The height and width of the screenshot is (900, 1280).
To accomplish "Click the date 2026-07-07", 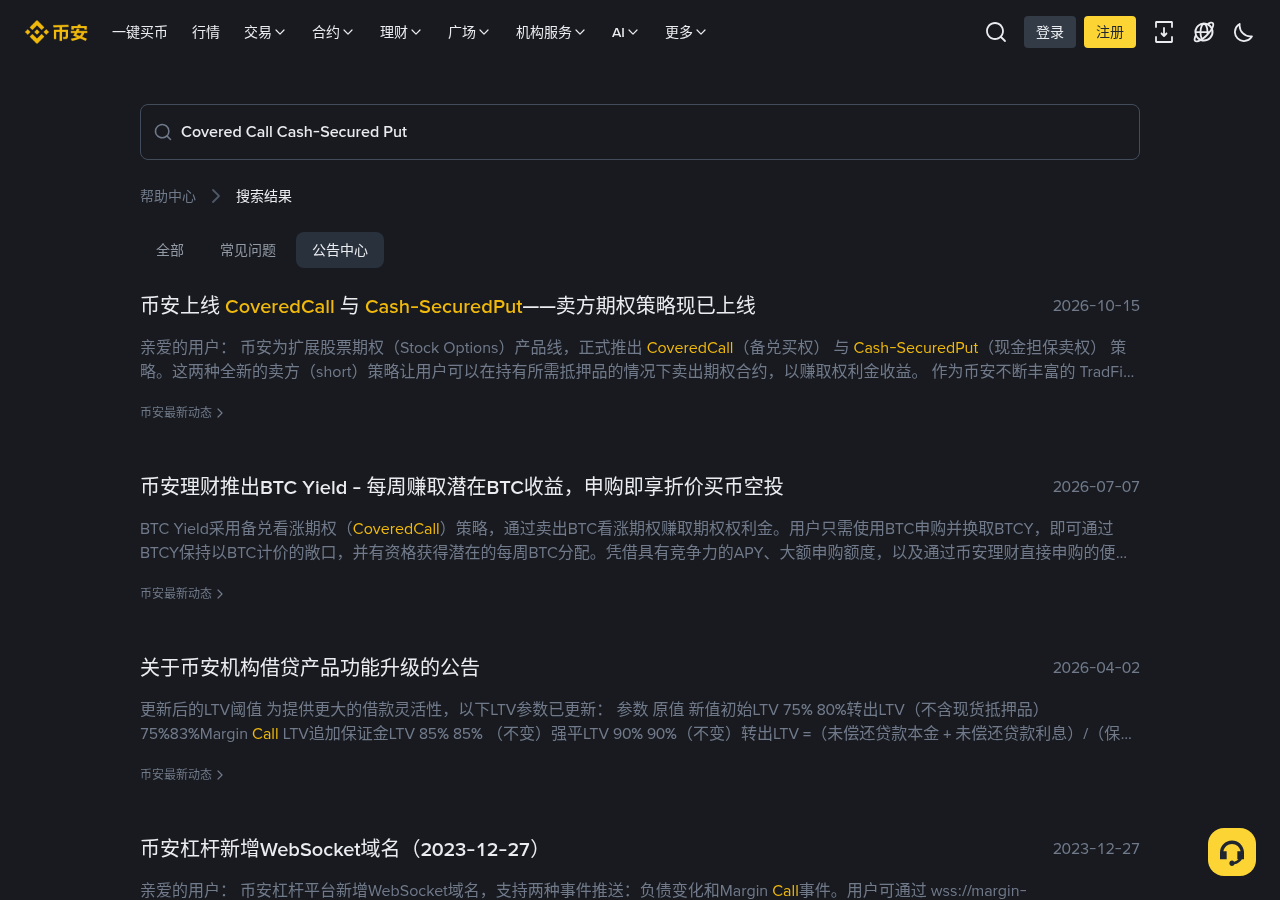I will click(1096, 487).
